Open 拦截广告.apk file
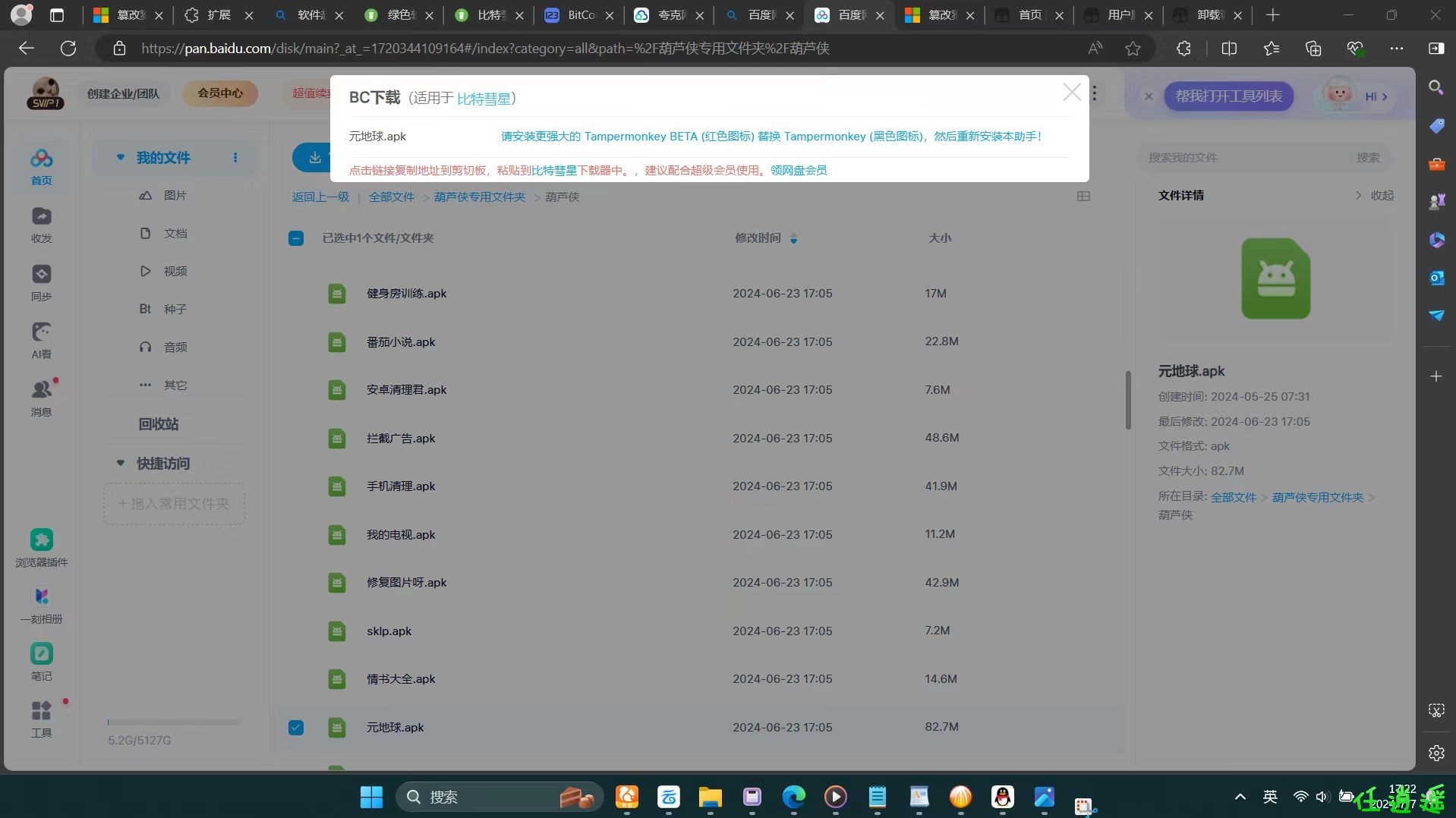 tap(401, 439)
